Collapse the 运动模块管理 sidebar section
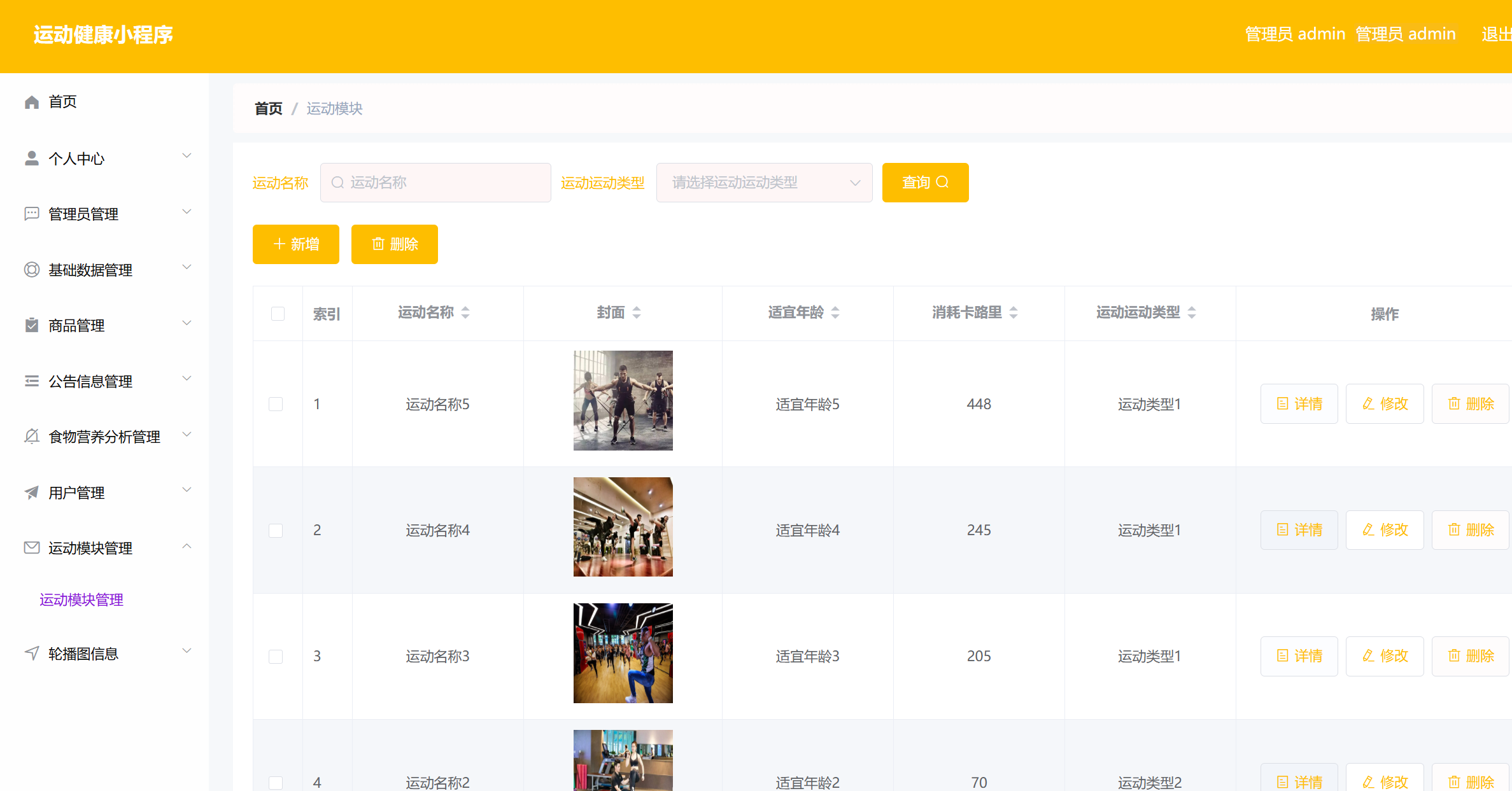This screenshot has width=1512, height=791. tap(187, 546)
